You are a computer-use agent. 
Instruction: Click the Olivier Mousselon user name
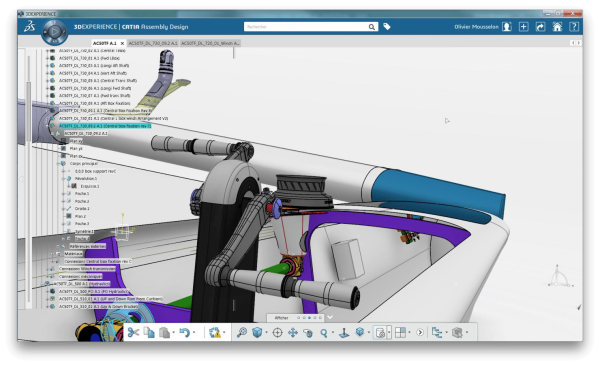click(476, 27)
